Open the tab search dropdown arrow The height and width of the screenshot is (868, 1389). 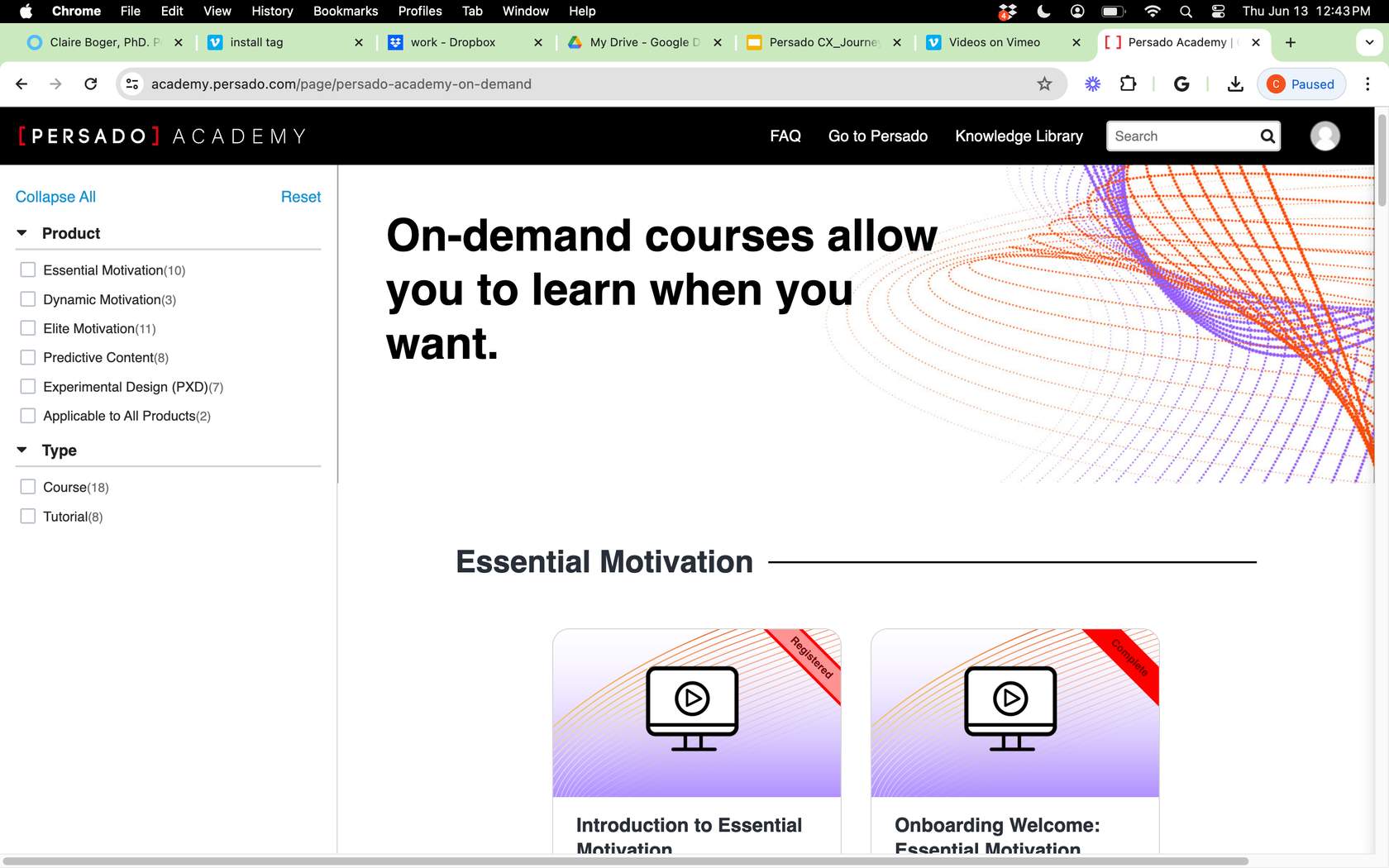[x=1369, y=42]
